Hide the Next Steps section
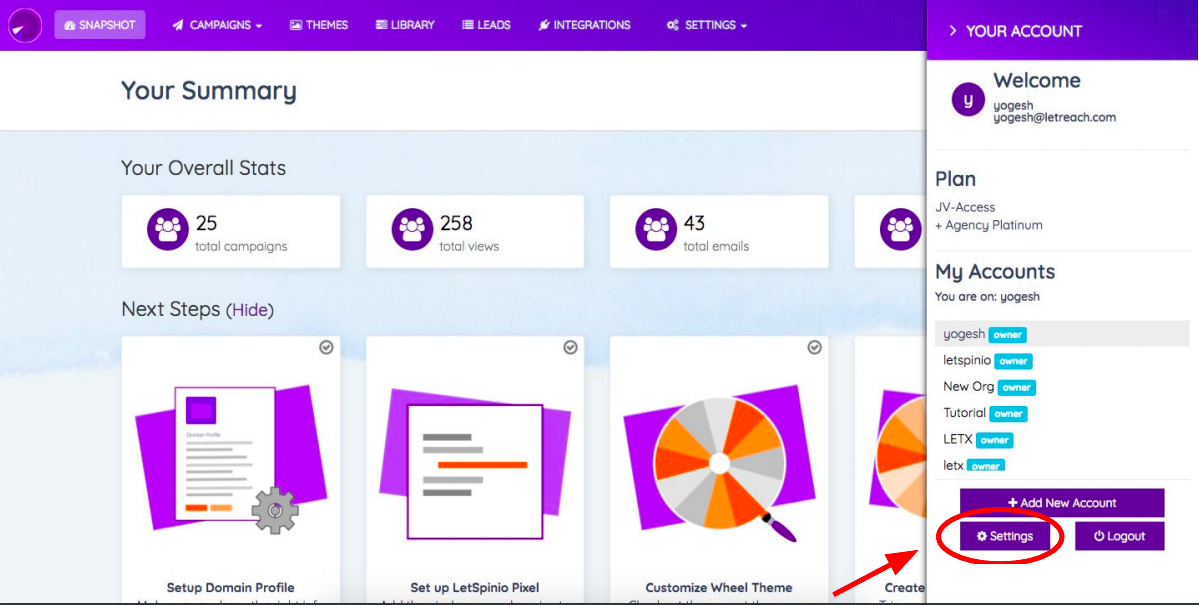The image size is (1199, 605). (x=249, y=310)
